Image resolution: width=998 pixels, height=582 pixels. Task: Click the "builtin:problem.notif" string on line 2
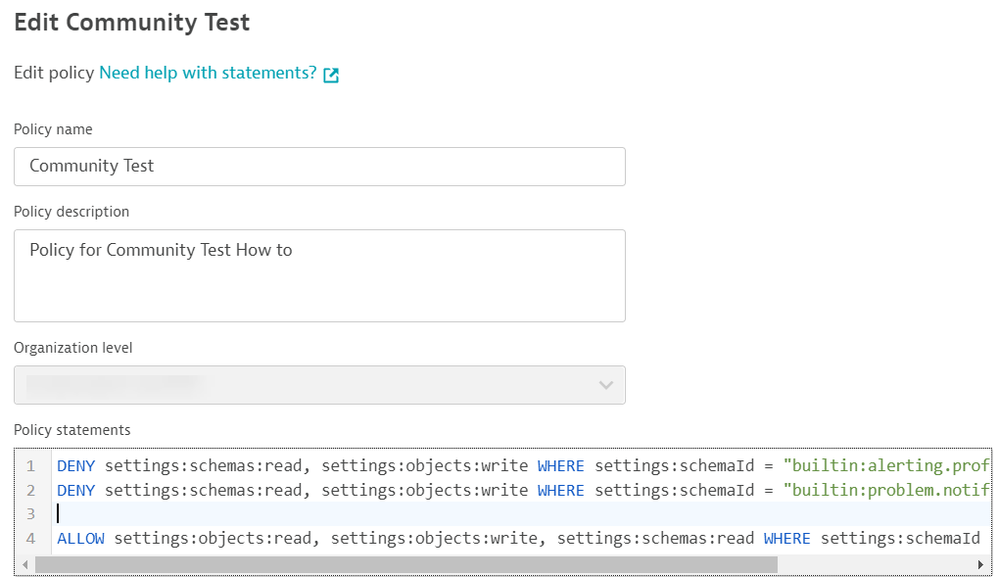(x=887, y=490)
